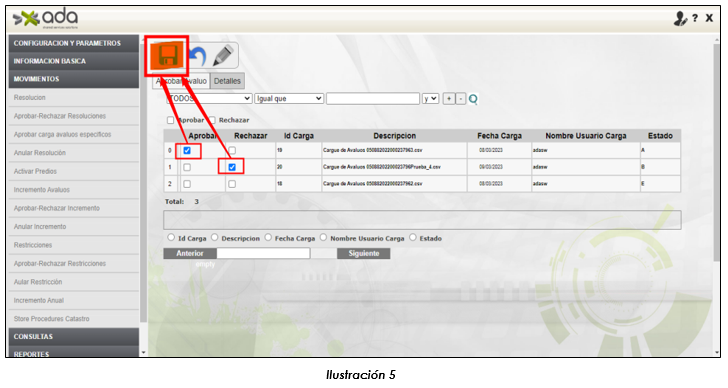The width and height of the screenshot is (728, 388).
Task: Click the minus remove-filter button
Action: click(x=460, y=99)
